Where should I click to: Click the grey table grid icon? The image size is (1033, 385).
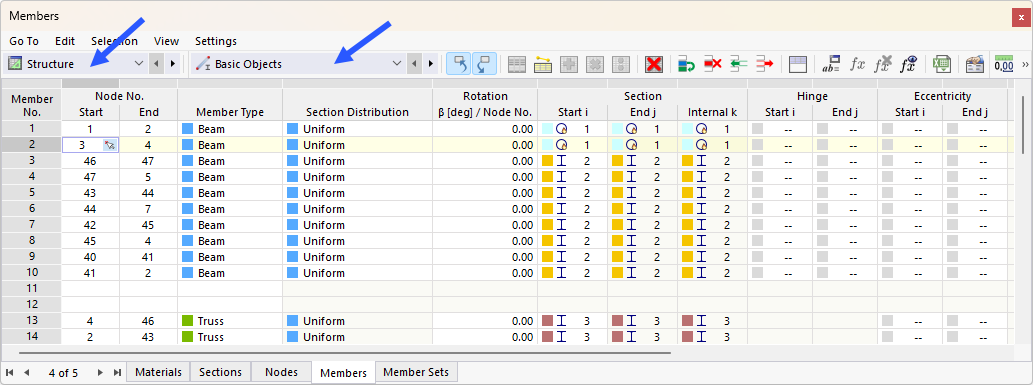tap(516, 64)
